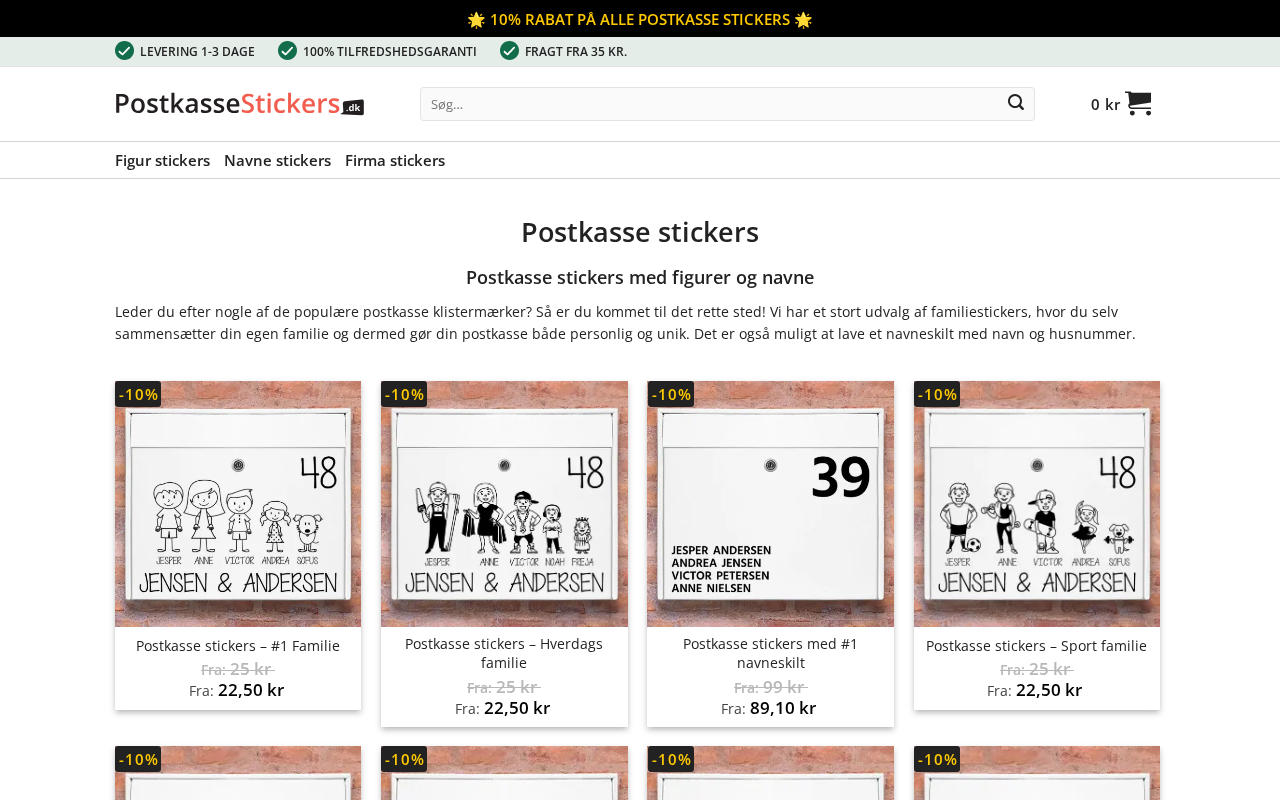
Task: Click the checkmark icon beside Fragt fra 35 kr.
Action: point(509,51)
